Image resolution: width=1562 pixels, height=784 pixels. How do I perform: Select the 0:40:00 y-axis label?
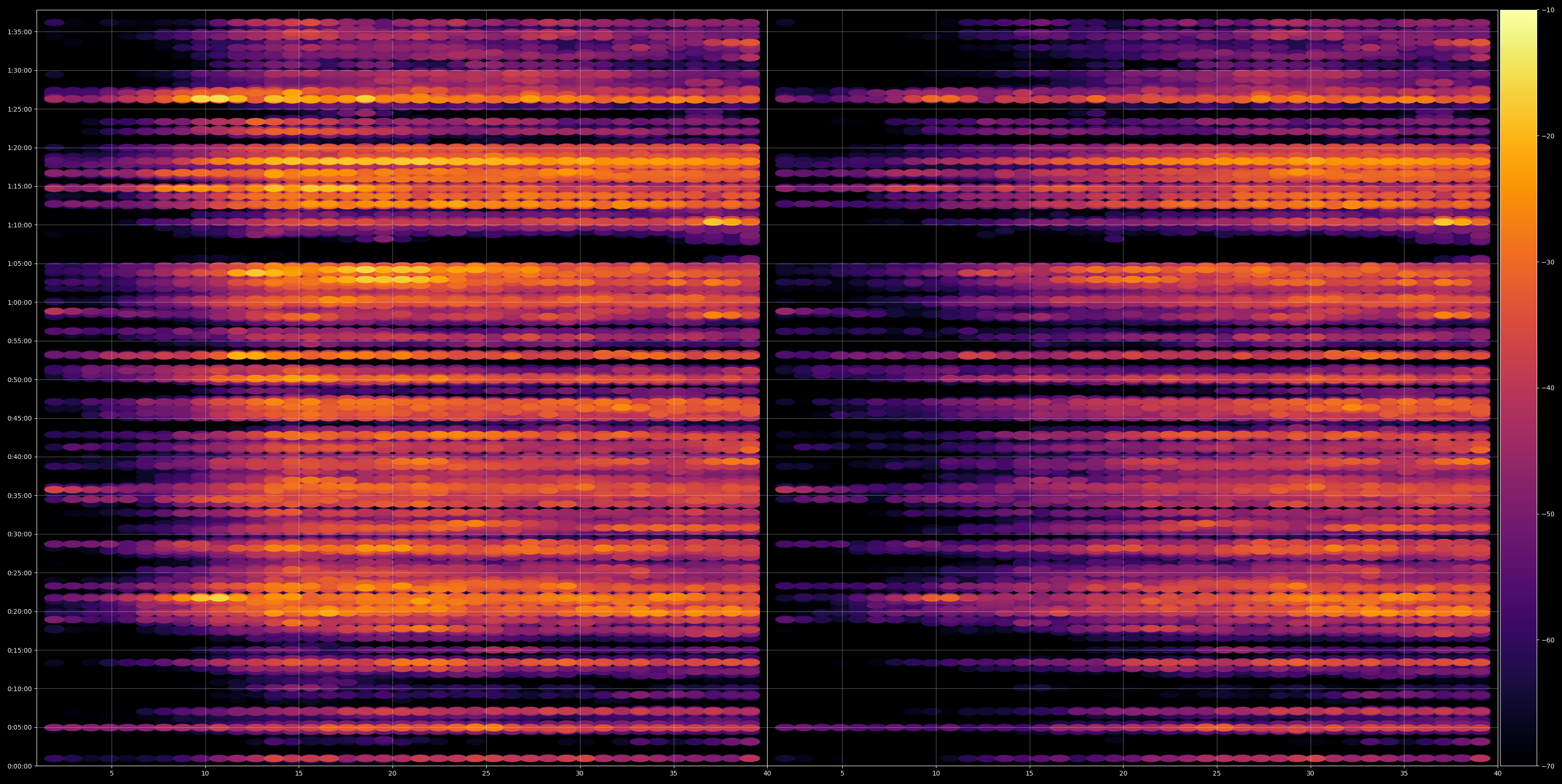[19, 457]
